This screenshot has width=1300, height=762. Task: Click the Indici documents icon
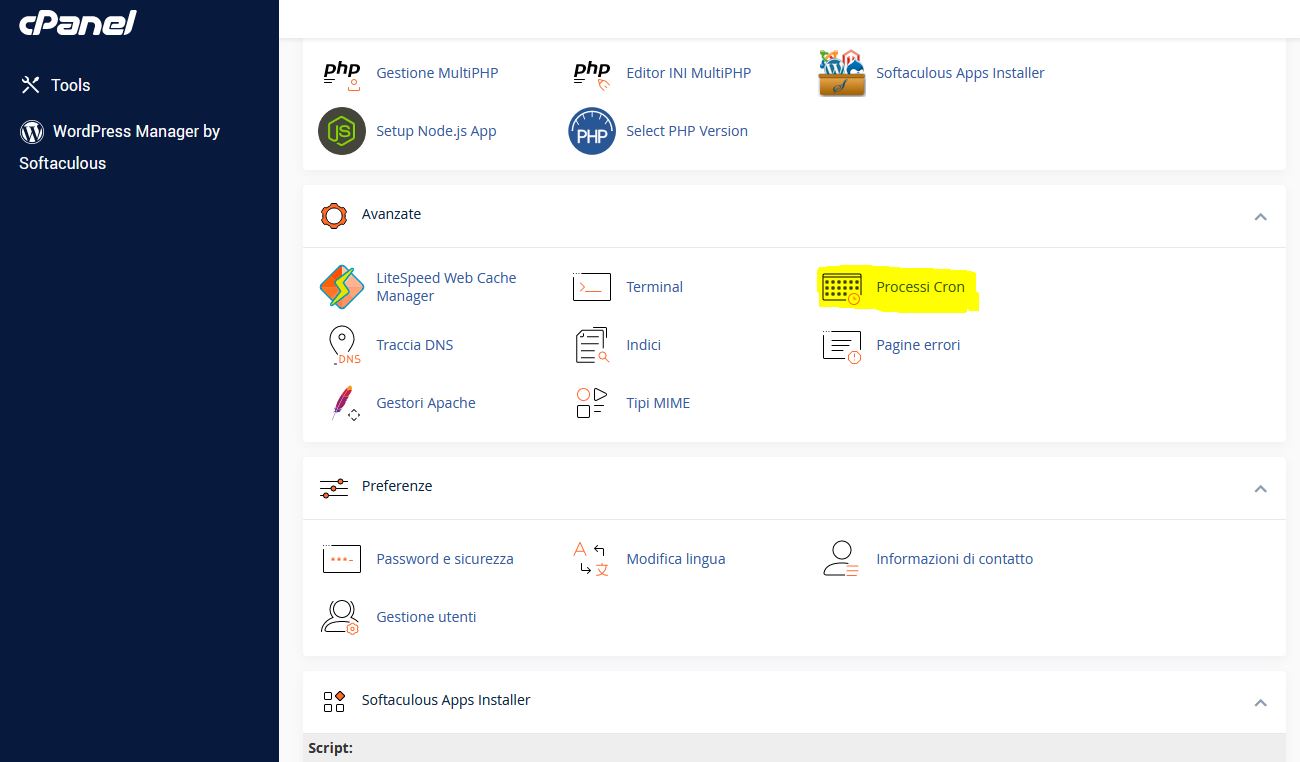[x=592, y=345]
